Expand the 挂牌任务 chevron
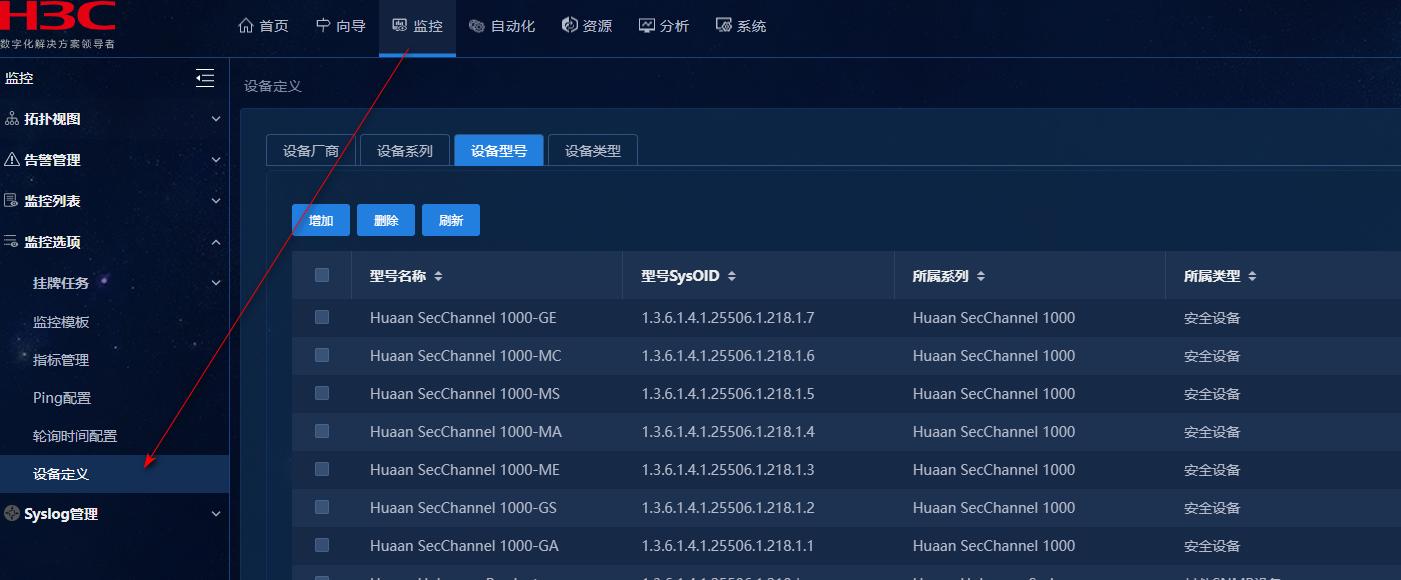1401x580 pixels. (216, 283)
